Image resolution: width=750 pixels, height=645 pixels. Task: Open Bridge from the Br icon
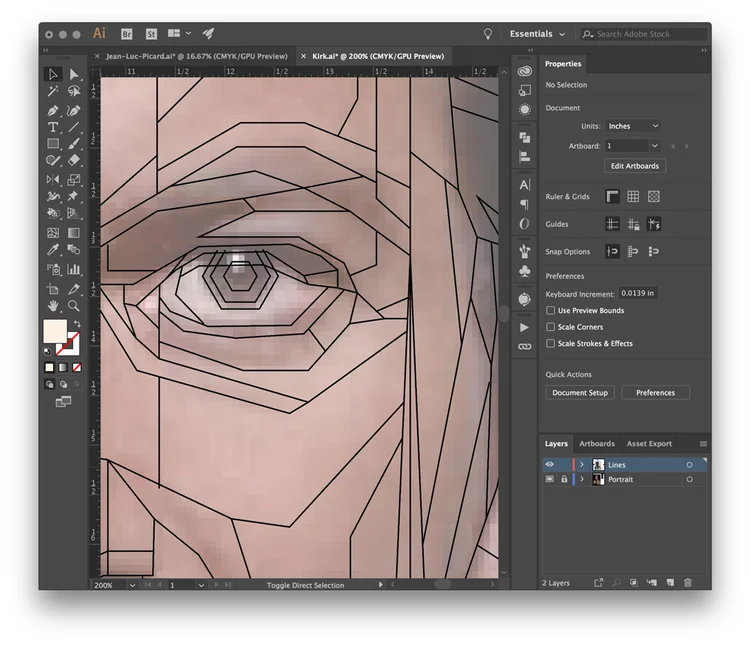[127, 34]
